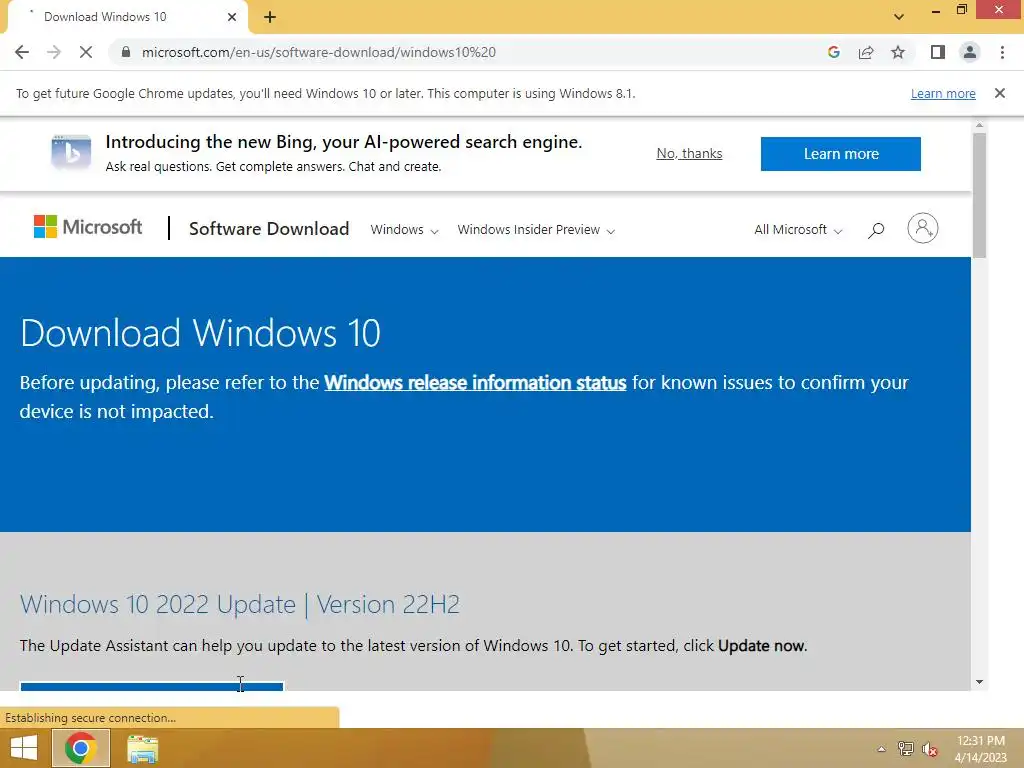The width and height of the screenshot is (1024, 768).
Task: Expand the Windows menu
Action: tap(404, 230)
